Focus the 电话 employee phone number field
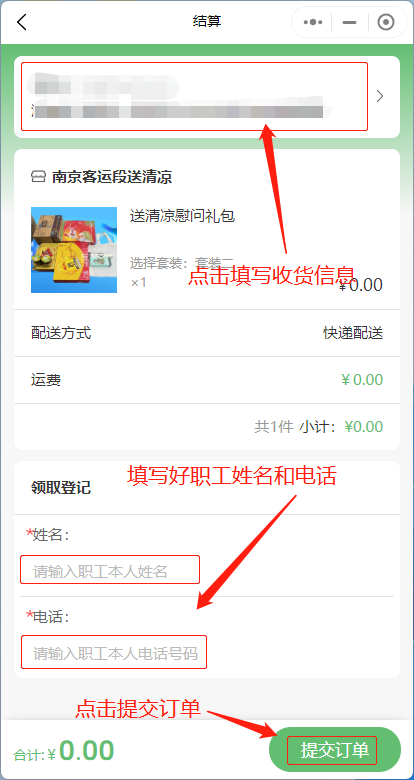The width and height of the screenshot is (414, 780). click(x=113, y=652)
